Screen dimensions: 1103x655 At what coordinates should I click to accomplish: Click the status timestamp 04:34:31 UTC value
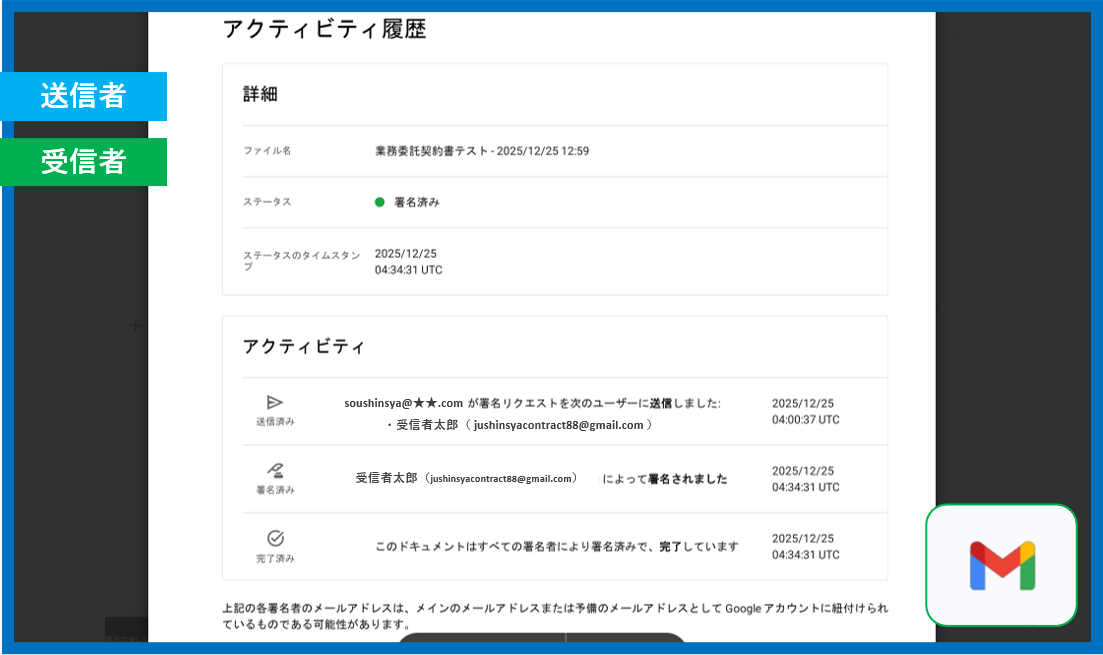(408, 270)
